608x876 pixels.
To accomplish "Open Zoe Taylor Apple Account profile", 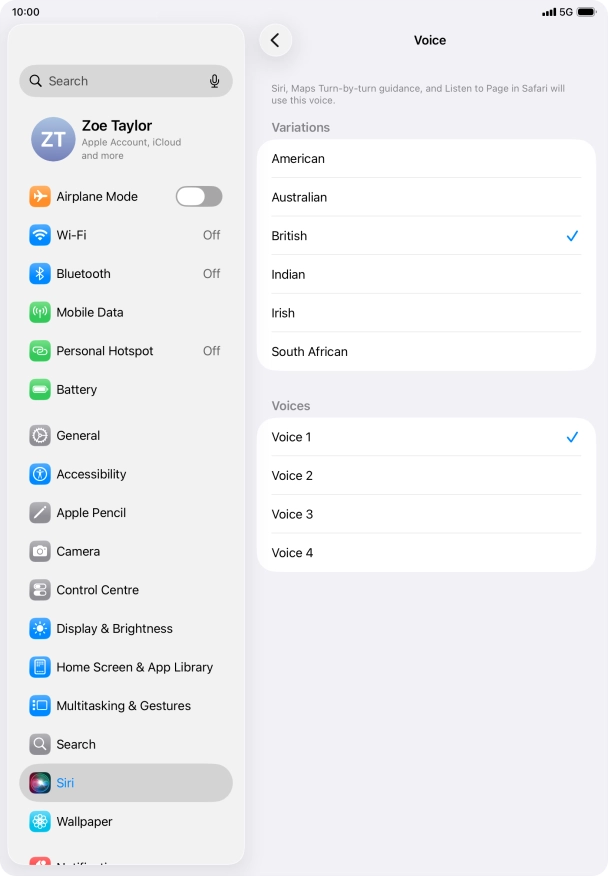I will click(x=126, y=139).
